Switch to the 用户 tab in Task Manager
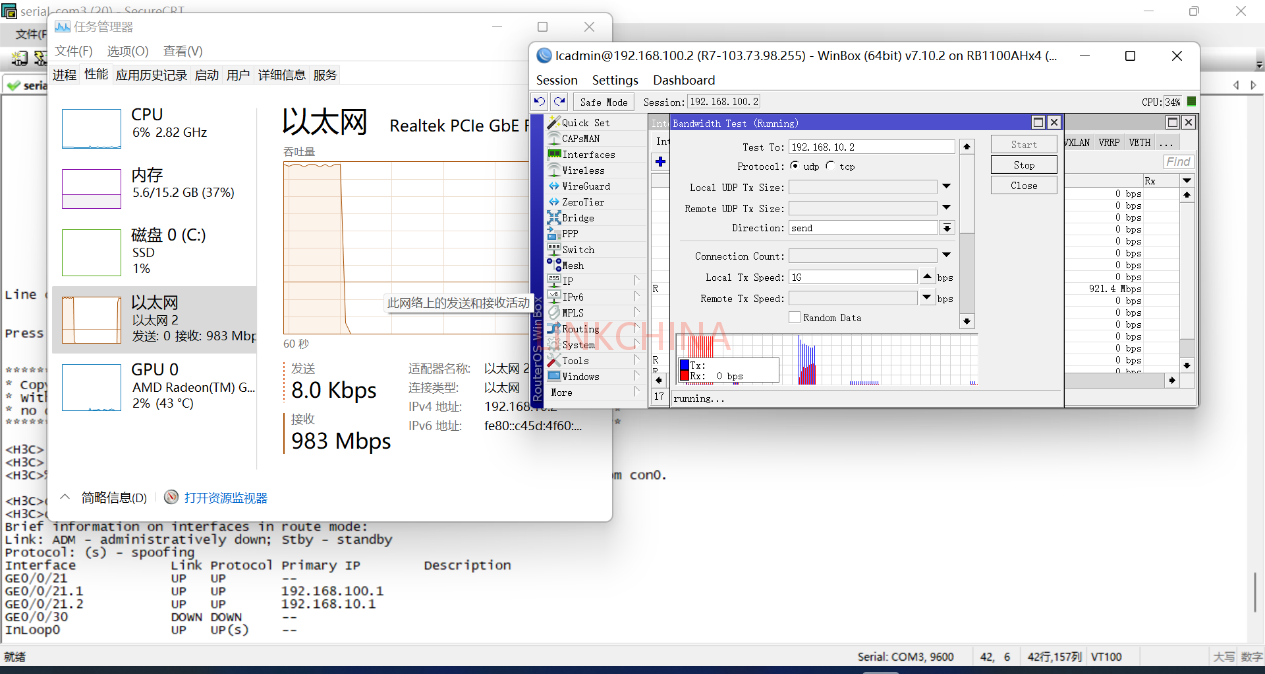Image resolution: width=1265 pixels, height=674 pixels. (238, 74)
